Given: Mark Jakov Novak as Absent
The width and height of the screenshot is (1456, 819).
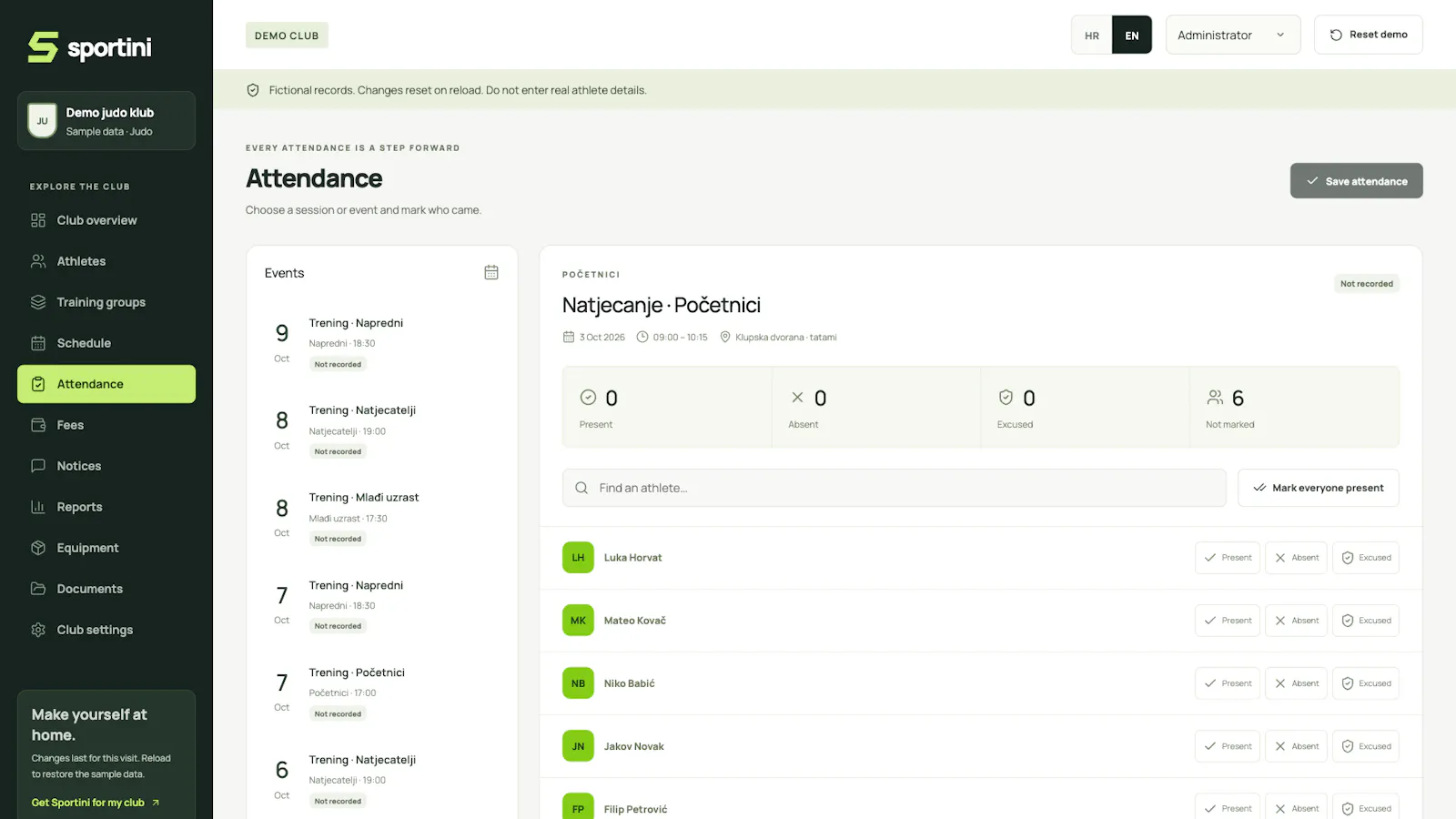Looking at the screenshot, I should 1296,746.
